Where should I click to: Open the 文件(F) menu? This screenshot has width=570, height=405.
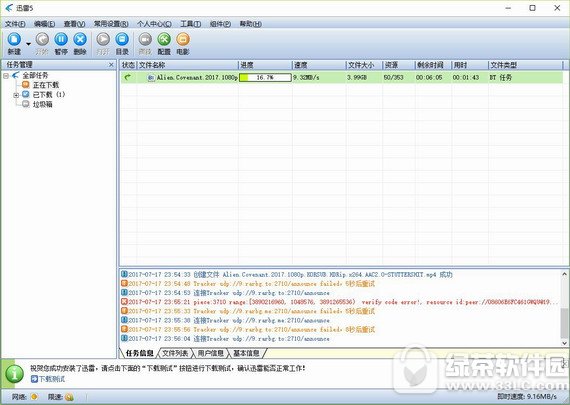(15, 24)
